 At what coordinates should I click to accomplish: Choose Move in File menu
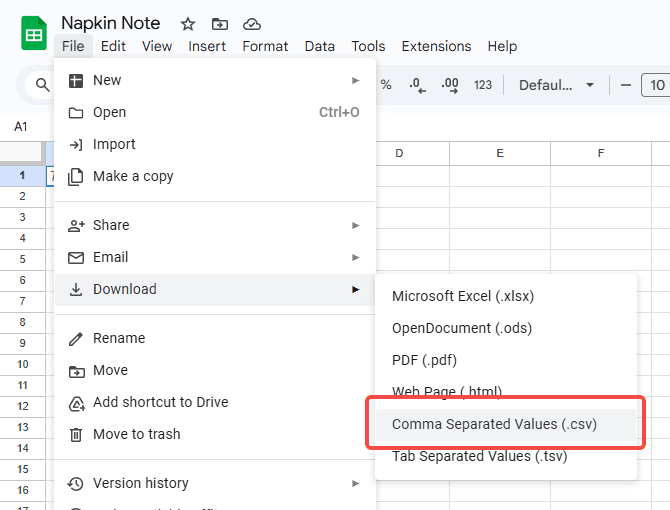tap(215, 370)
